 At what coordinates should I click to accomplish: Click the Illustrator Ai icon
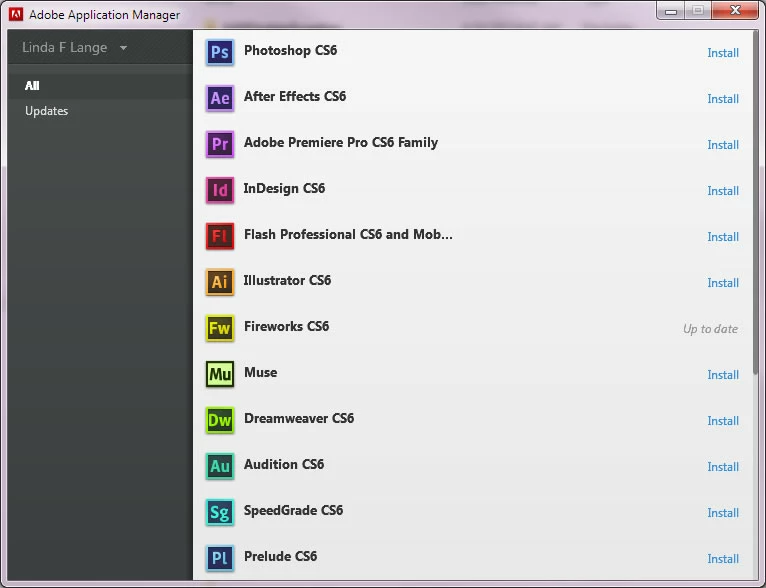coord(220,282)
